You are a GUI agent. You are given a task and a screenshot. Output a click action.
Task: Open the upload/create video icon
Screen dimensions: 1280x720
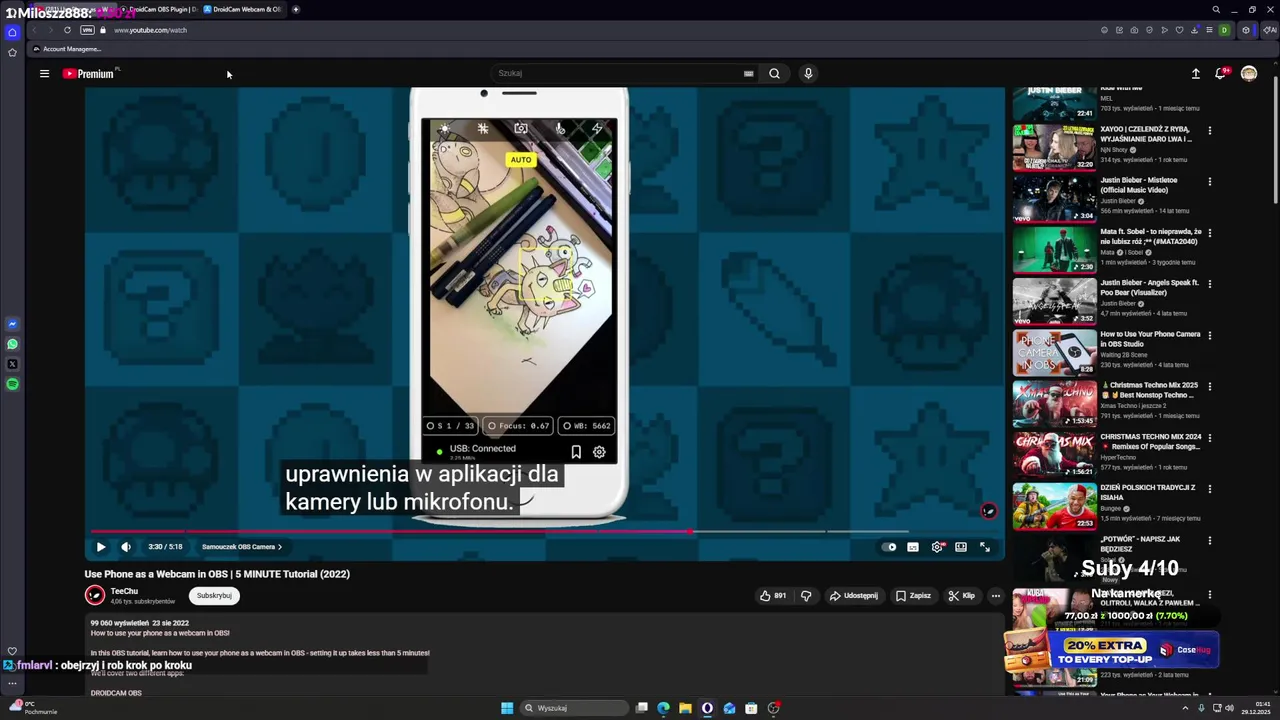pyautogui.click(x=1195, y=73)
